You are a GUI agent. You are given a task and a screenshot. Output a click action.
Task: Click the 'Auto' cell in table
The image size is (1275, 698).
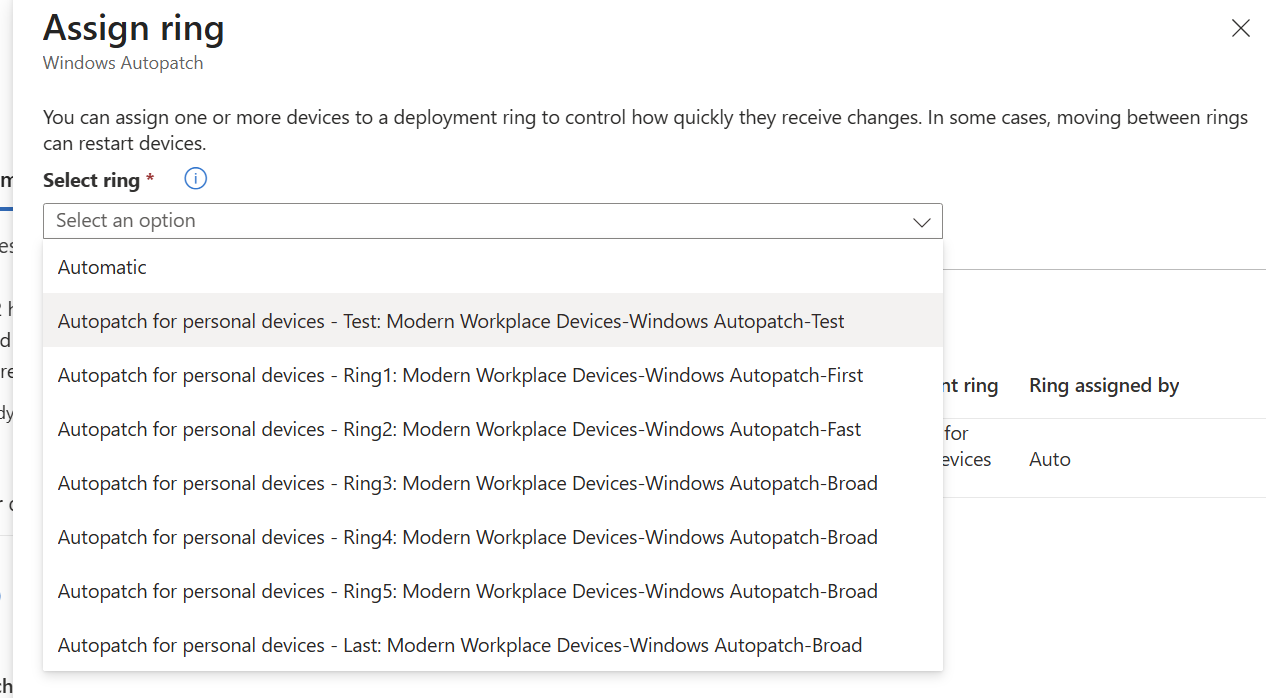[x=1050, y=459]
